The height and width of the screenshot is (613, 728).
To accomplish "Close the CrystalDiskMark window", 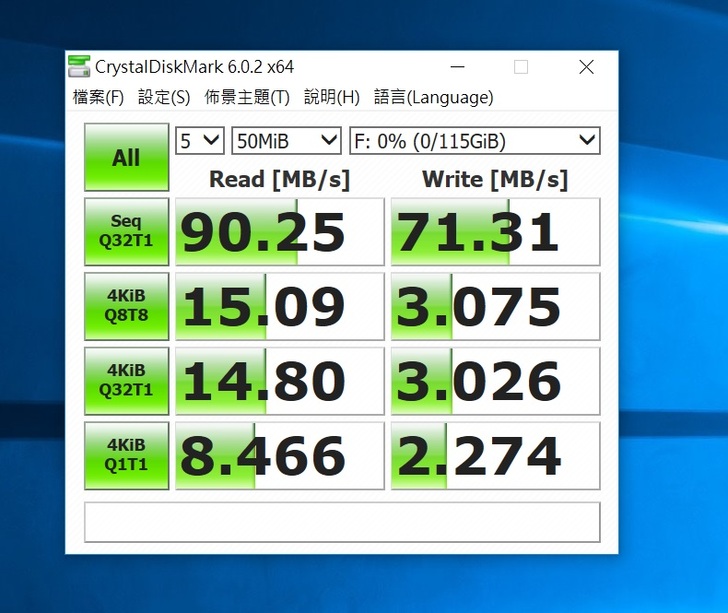I will (x=586, y=67).
